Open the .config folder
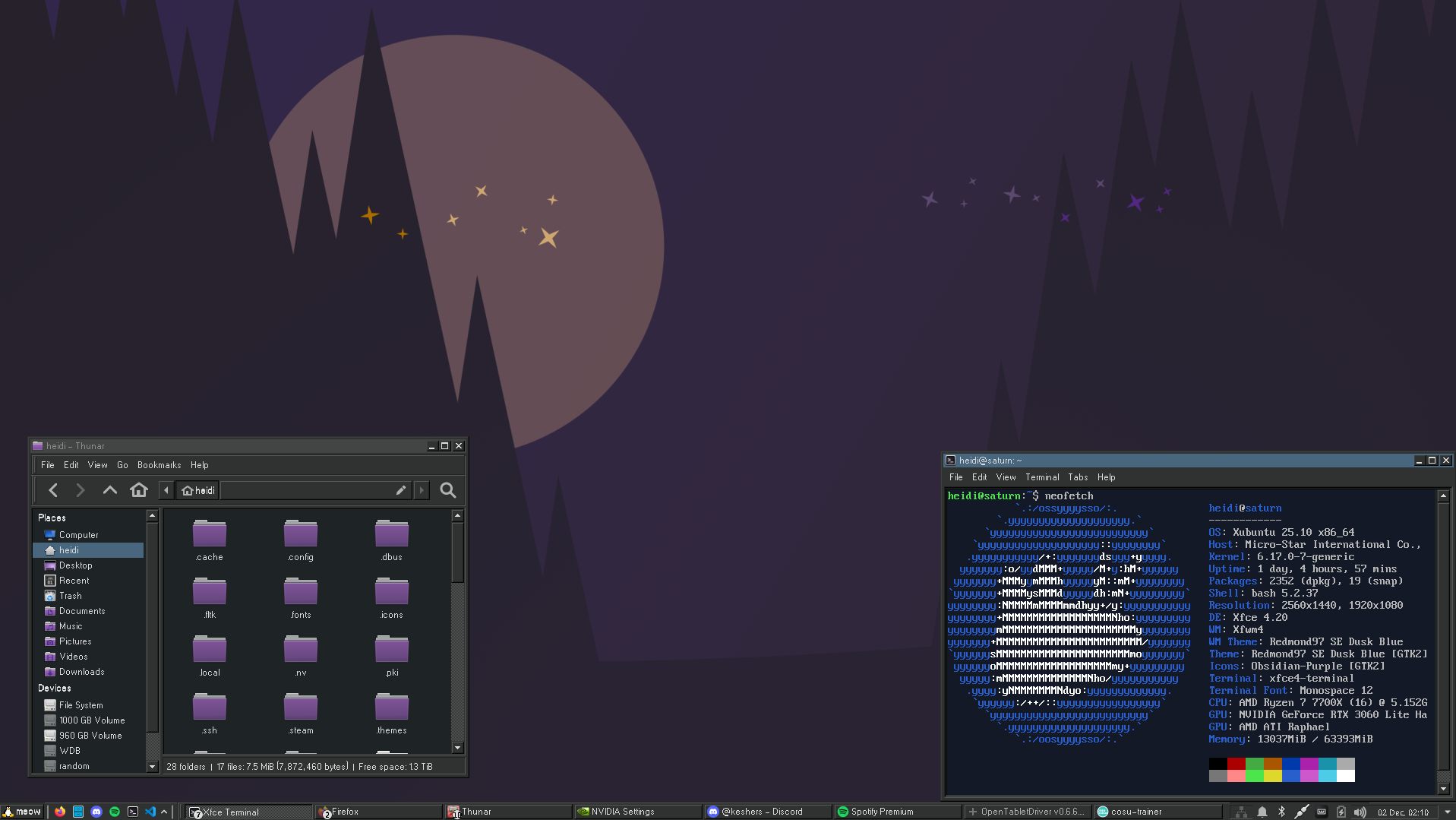1456x820 pixels. 301,540
